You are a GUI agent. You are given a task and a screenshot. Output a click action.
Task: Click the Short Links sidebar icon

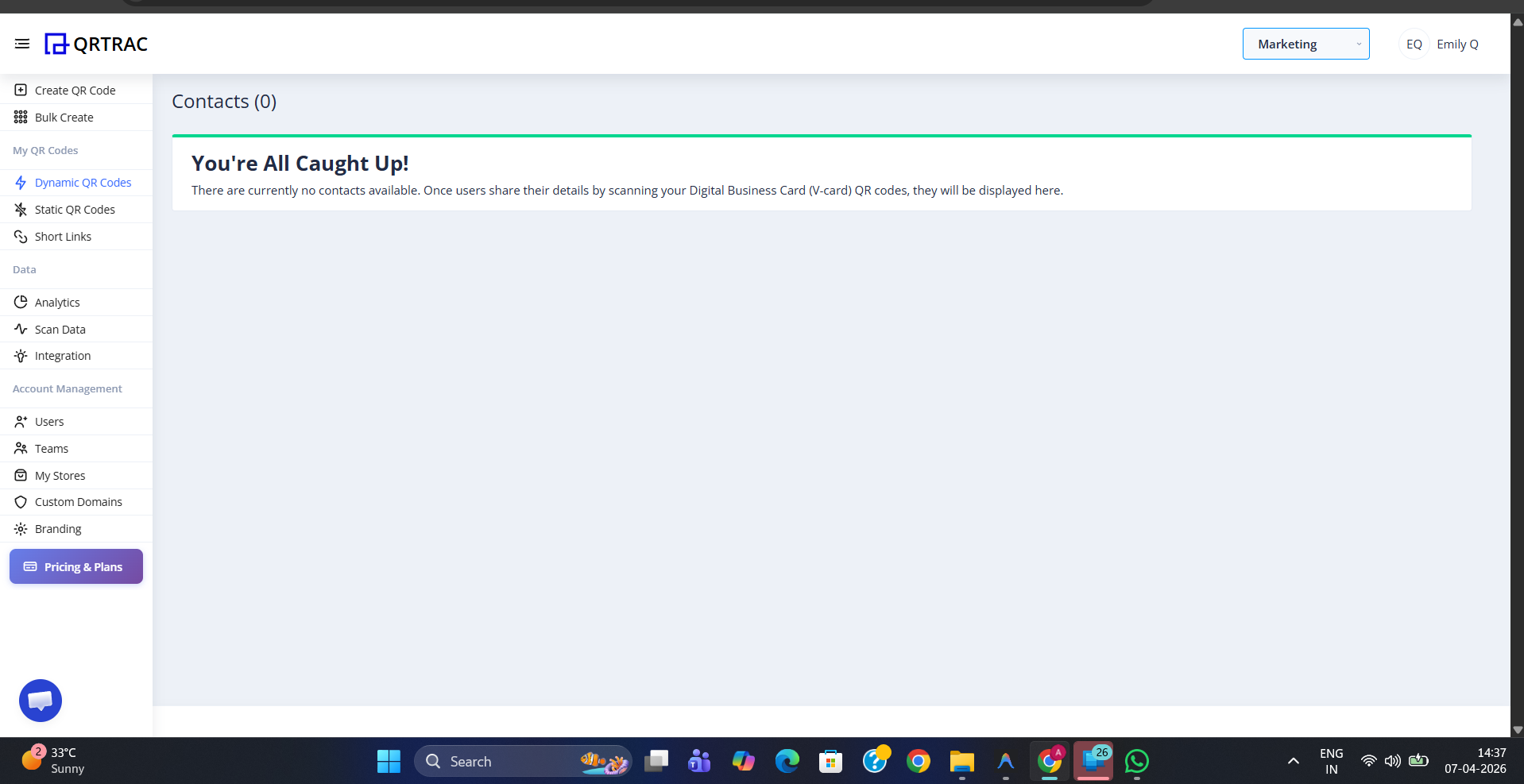20,236
